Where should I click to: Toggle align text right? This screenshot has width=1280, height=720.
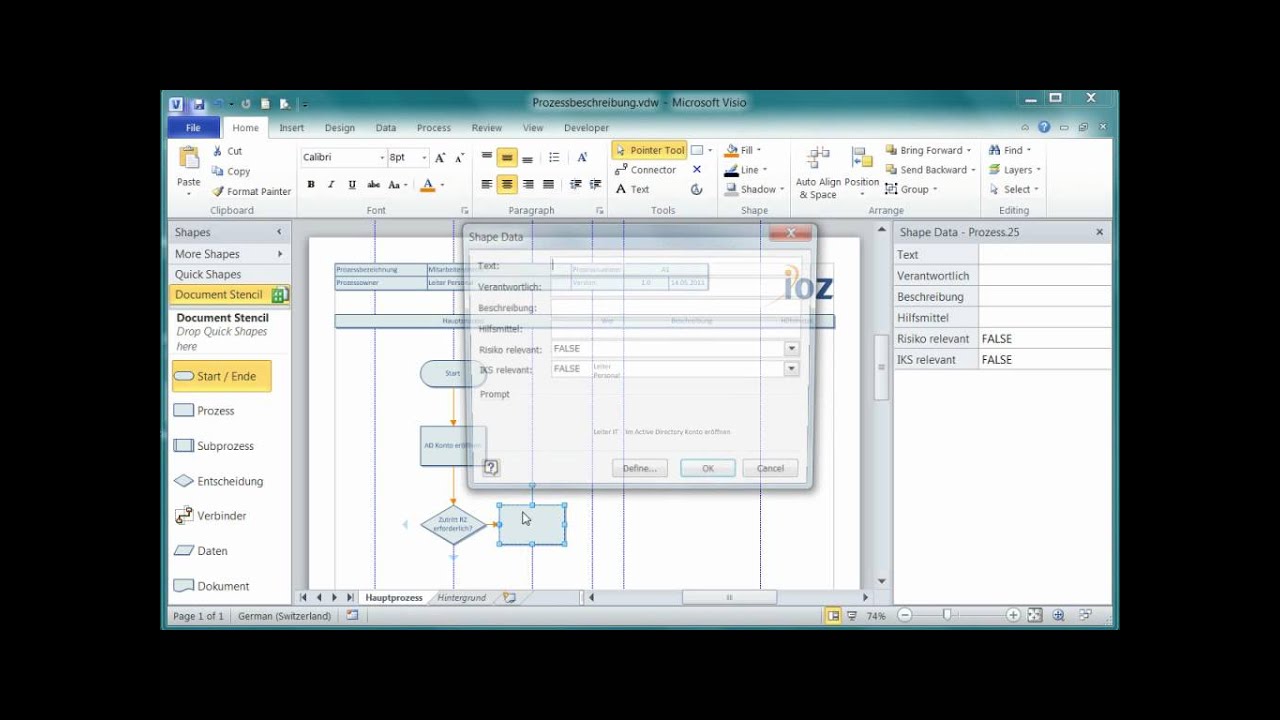[528, 184]
